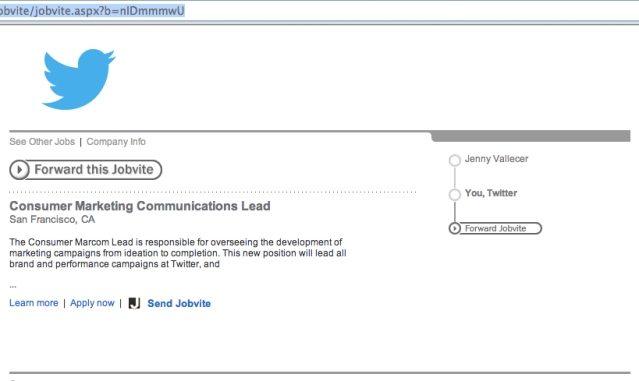The image size is (639, 381).
Task: Open the See Other Jobs link
Action: tap(42, 142)
